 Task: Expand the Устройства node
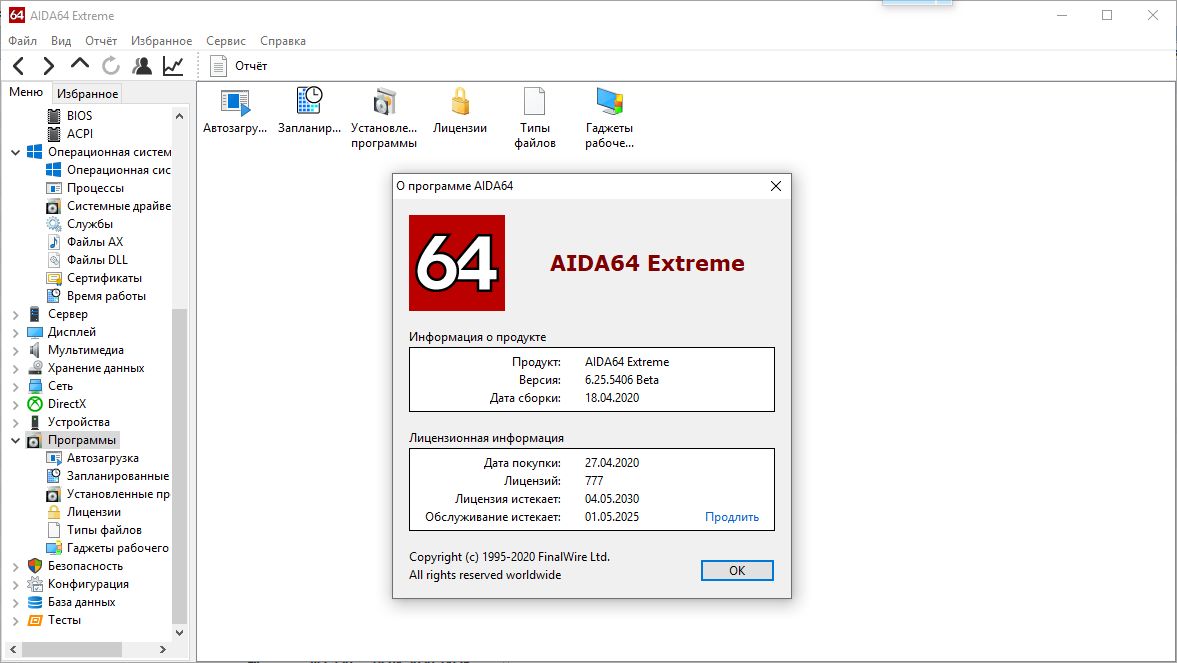[x=15, y=423]
